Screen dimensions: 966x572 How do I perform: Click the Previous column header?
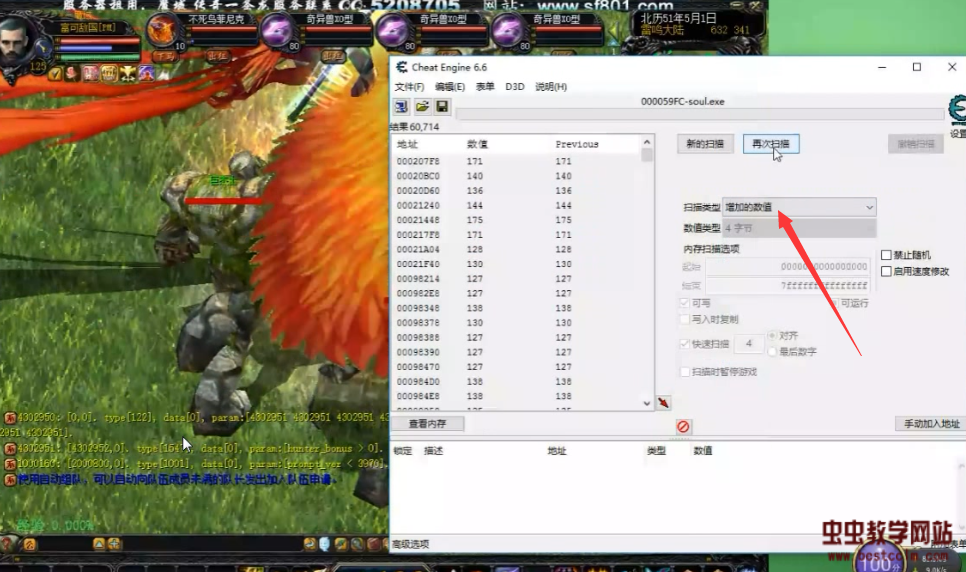(x=577, y=144)
